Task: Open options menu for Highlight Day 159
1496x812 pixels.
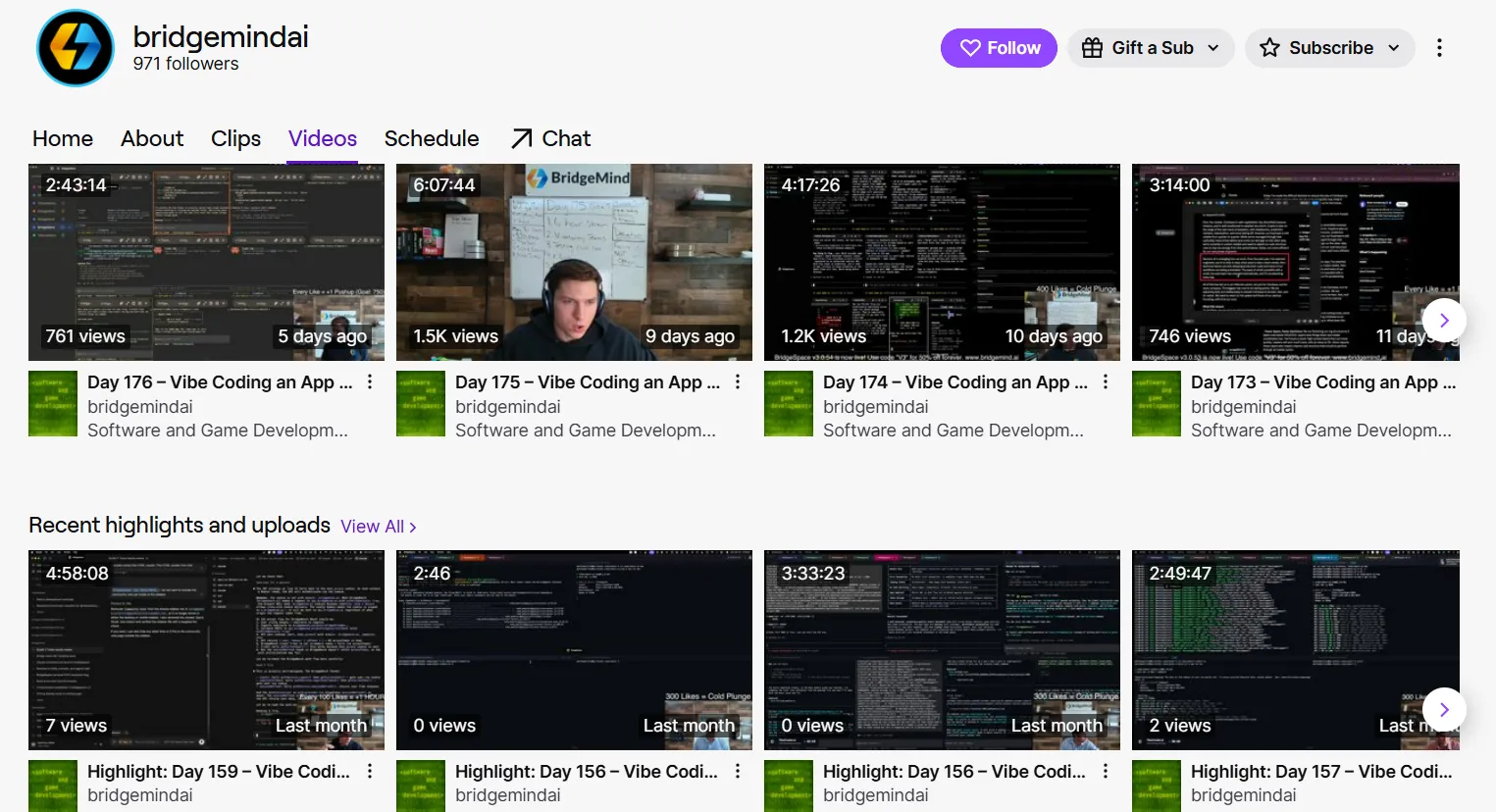Action: click(x=370, y=772)
